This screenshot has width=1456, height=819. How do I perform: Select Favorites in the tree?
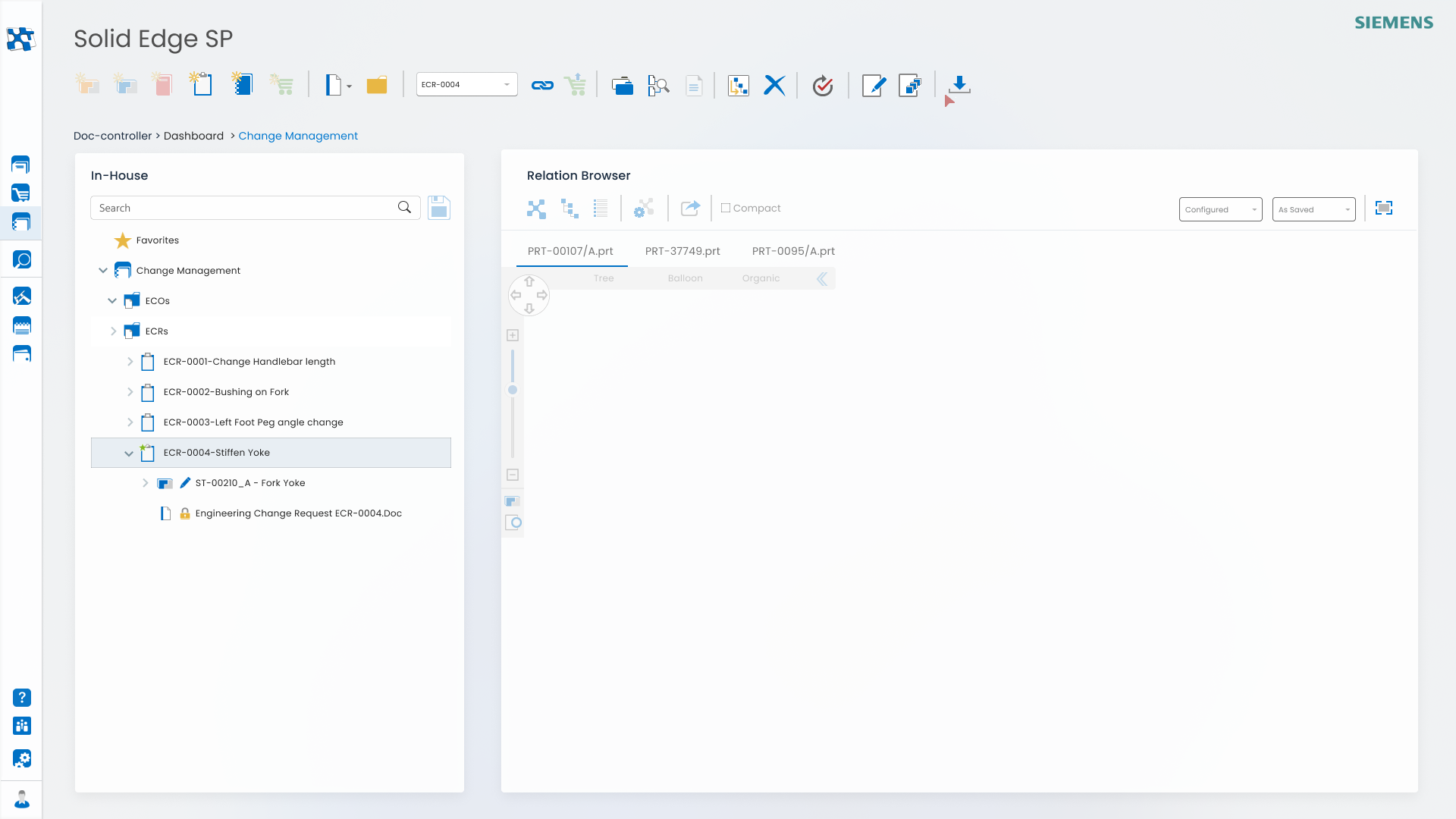click(157, 240)
